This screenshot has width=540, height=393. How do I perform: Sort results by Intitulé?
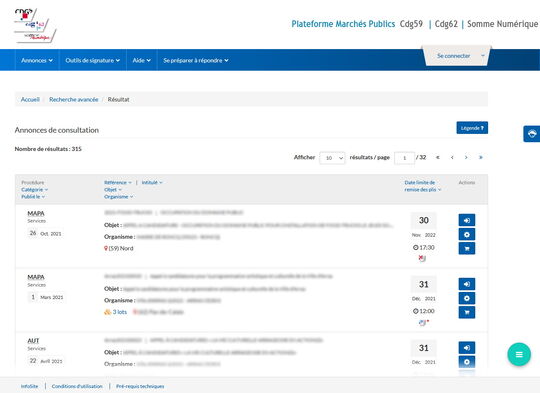(152, 183)
